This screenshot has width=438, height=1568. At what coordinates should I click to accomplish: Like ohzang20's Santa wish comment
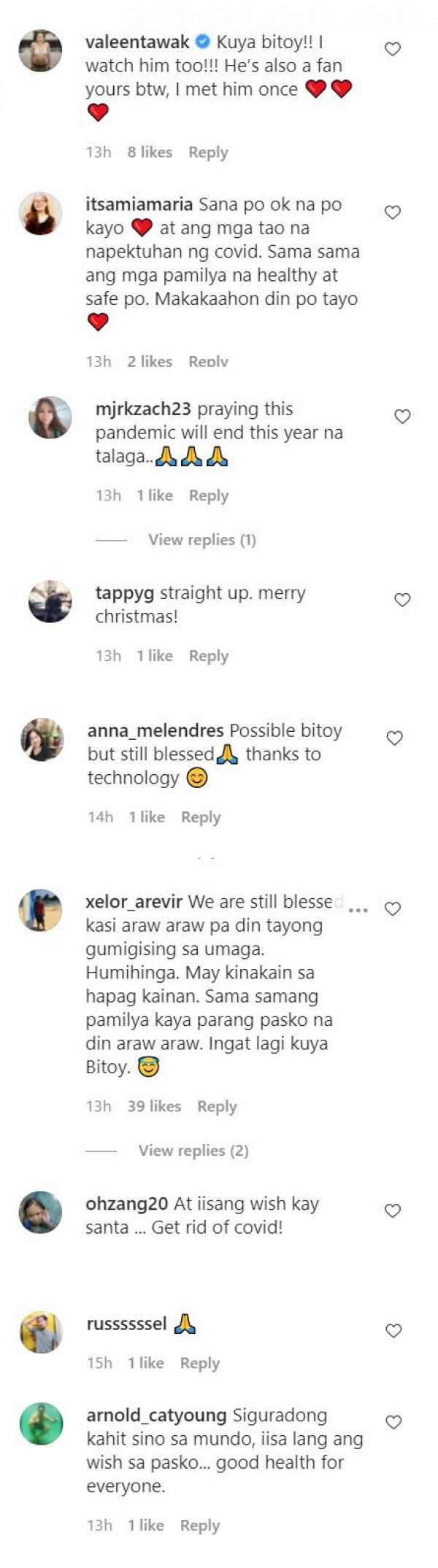[x=393, y=1210]
